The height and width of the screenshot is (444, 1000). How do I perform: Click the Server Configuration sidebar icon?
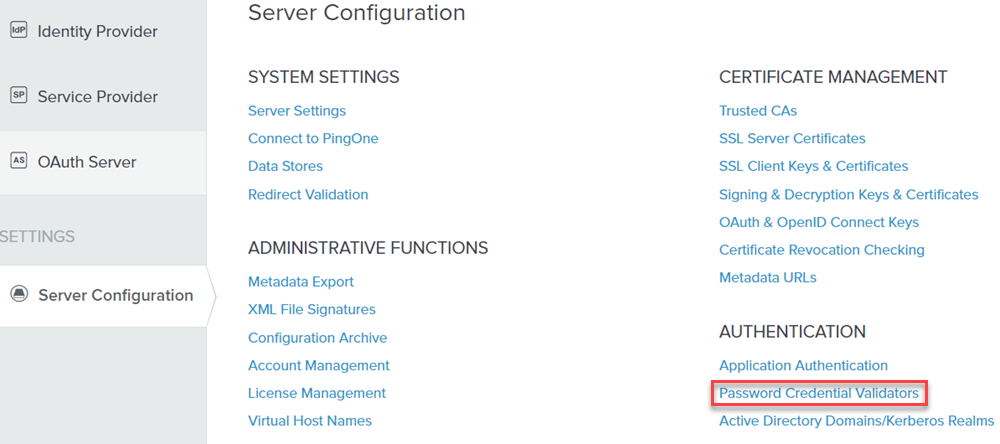(x=20, y=295)
